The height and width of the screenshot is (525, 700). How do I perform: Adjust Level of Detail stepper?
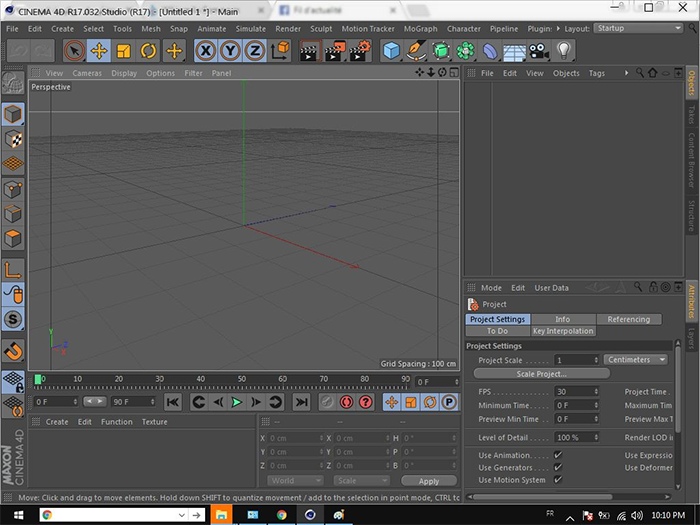[x=596, y=438]
